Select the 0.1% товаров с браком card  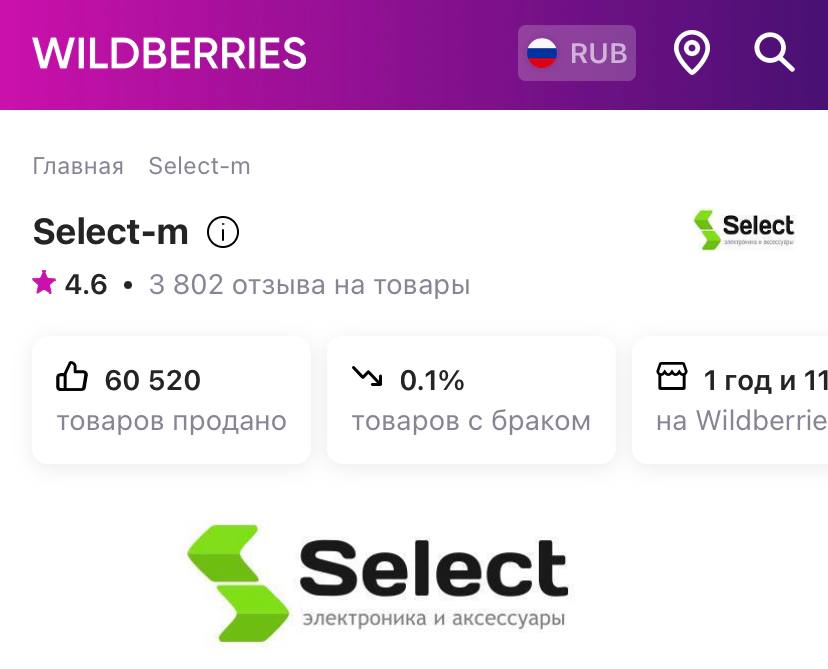click(470, 400)
